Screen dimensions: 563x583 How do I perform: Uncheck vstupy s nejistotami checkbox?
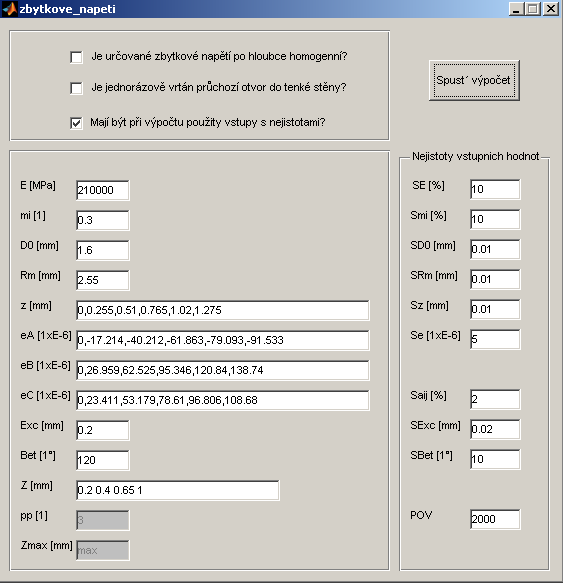[x=76, y=123]
